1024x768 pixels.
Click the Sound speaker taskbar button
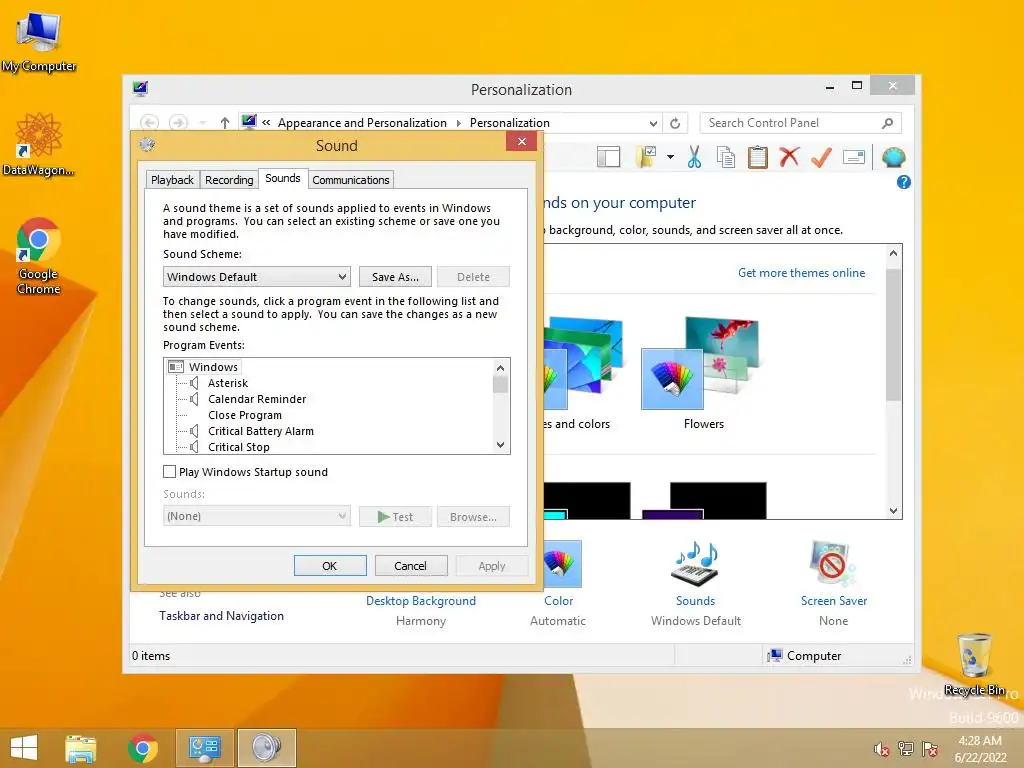click(266, 748)
